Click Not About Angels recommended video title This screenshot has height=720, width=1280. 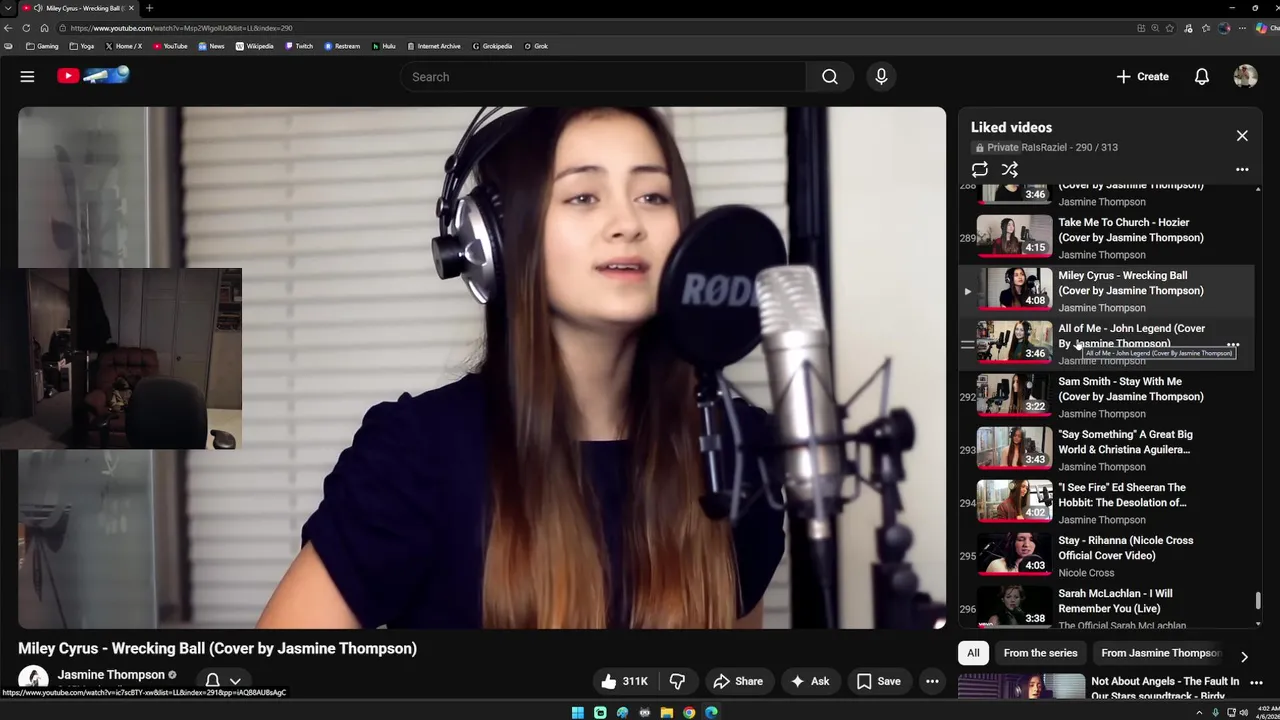point(1165,688)
